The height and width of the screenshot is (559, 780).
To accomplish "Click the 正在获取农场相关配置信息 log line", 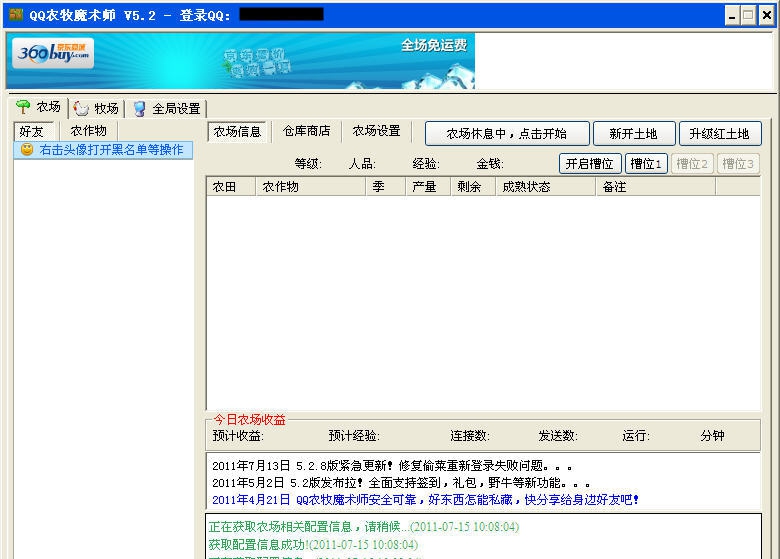I will click(364, 527).
